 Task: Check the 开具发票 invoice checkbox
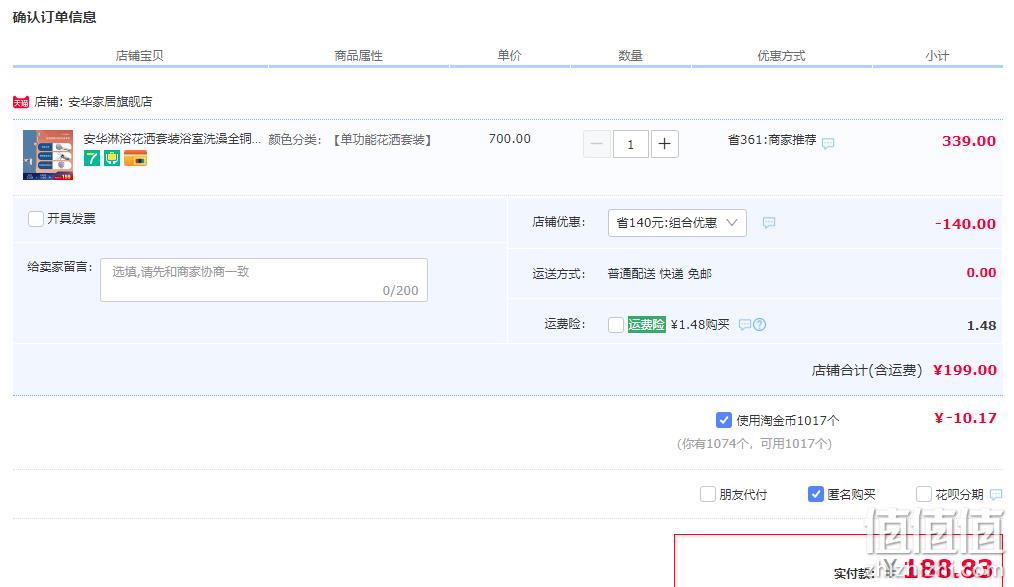tap(36, 219)
